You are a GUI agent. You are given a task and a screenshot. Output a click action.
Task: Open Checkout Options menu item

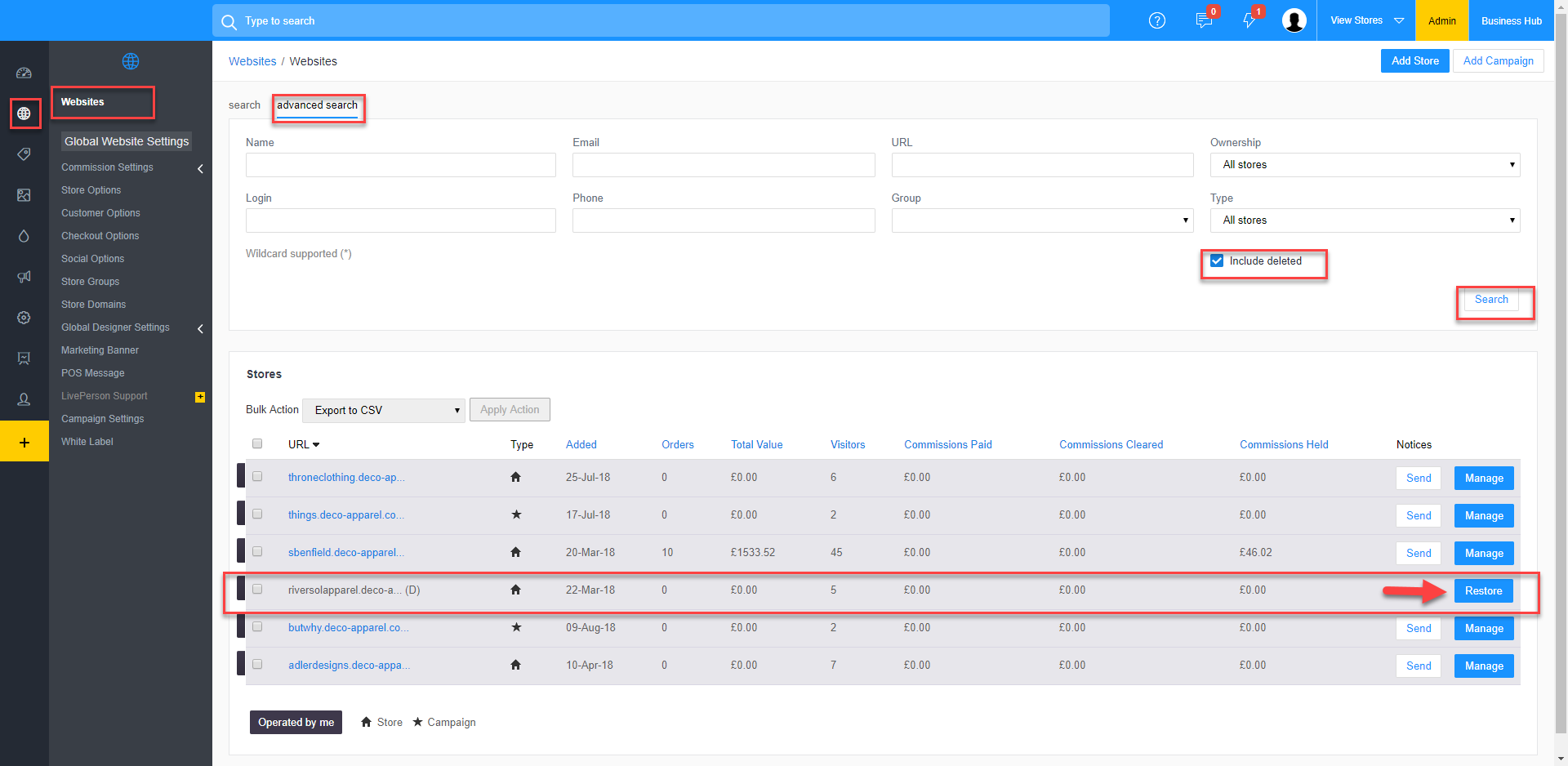tap(100, 236)
